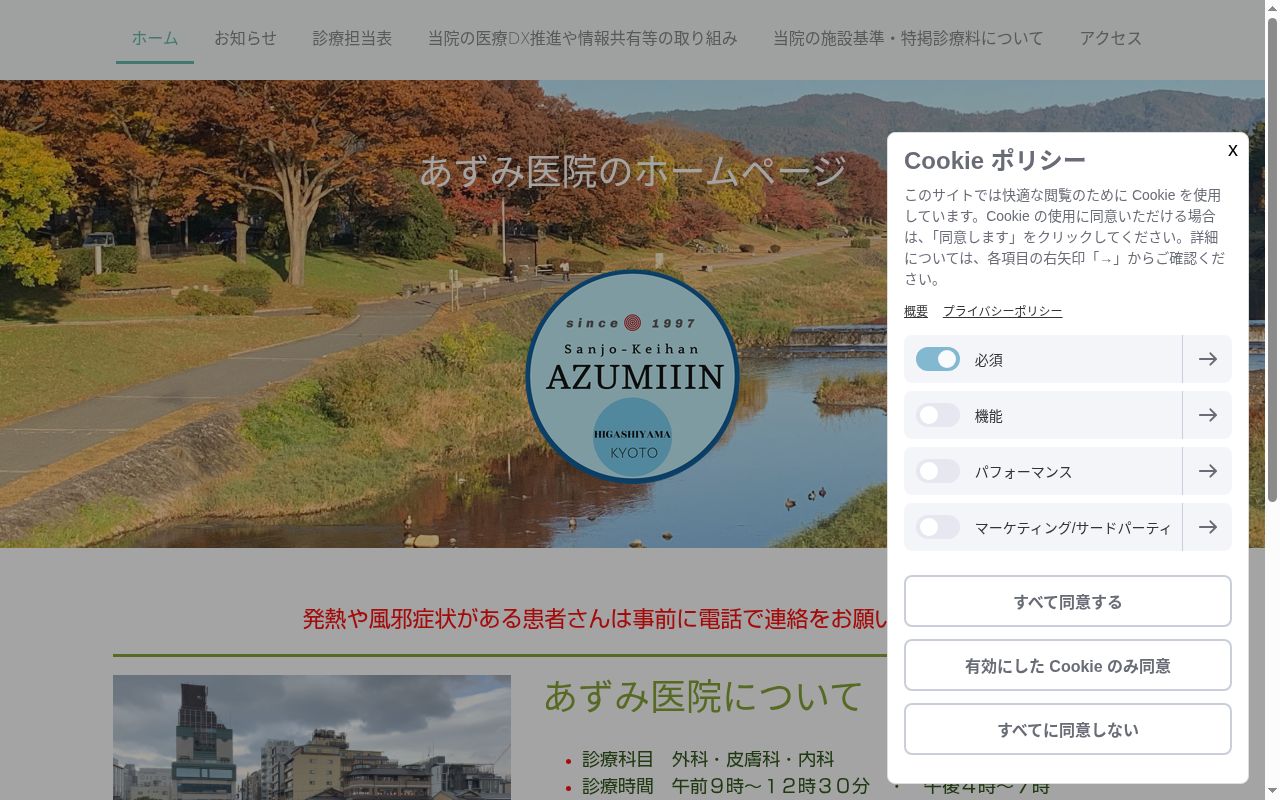
Task: Click the マーケティング/サードパーティ label text
Action: (x=1073, y=528)
